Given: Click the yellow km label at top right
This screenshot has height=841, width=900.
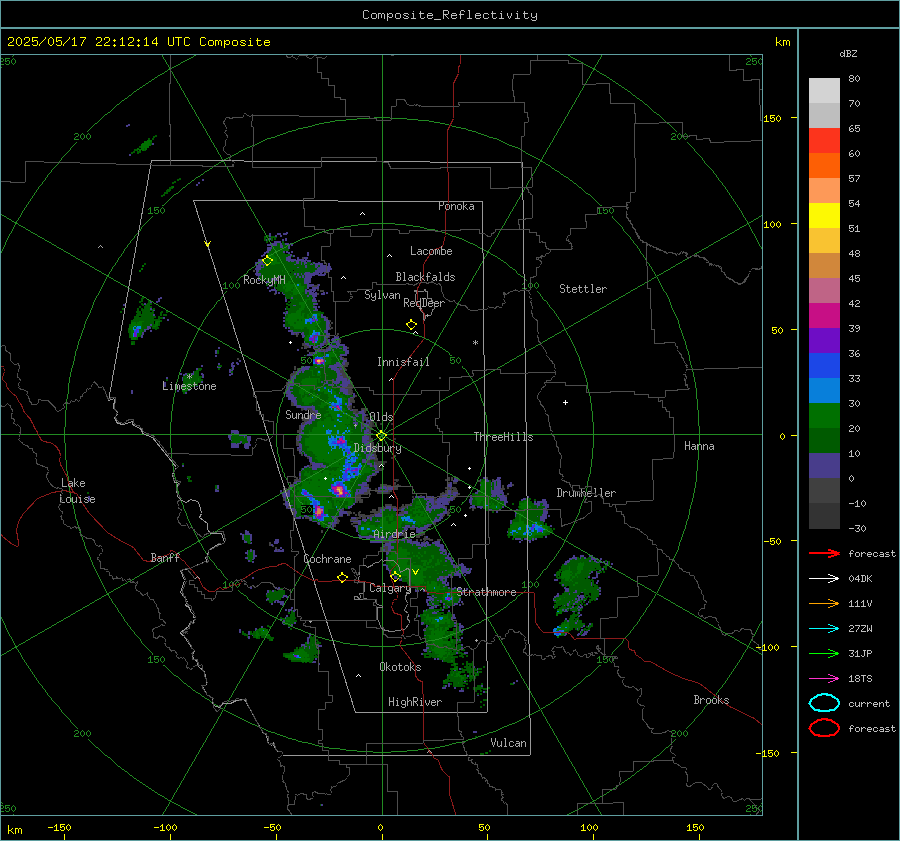Looking at the screenshot, I should click(782, 42).
